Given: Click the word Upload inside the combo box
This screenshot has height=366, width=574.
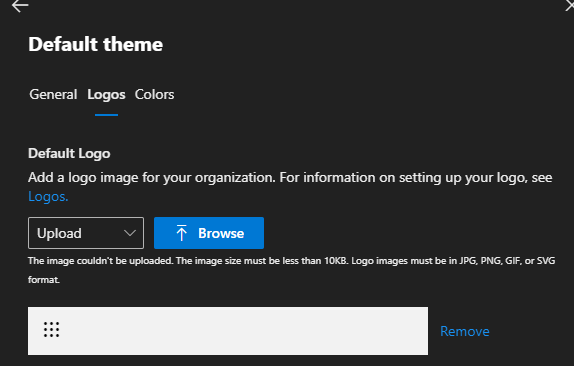Looking at the screenshot, I should tap(59, 233).
